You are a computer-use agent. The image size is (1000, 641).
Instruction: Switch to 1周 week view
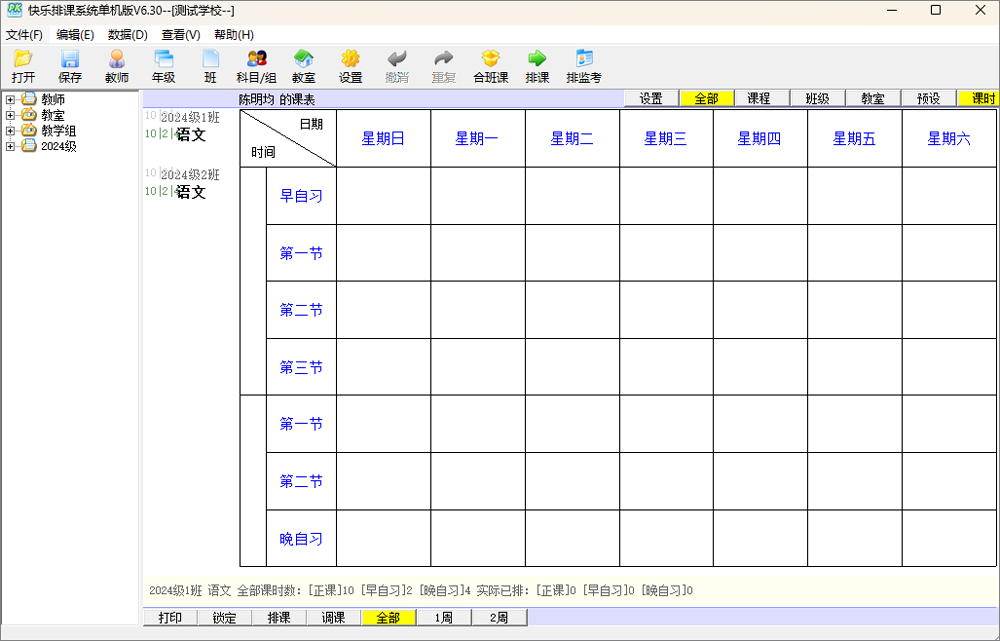pyautogui.click(x=443, y=617)
